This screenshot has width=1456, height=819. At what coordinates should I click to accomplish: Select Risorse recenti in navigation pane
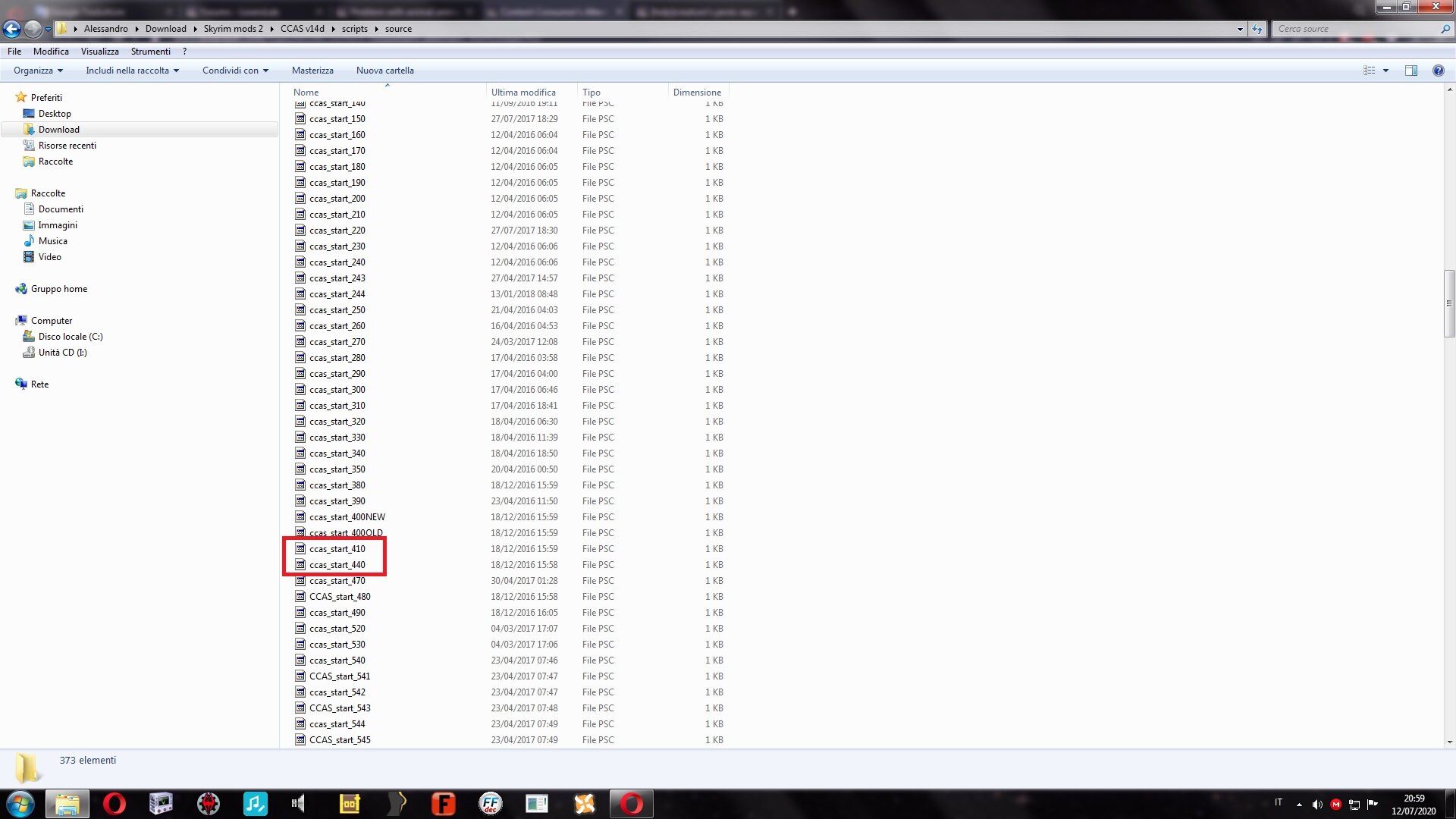[67, 146]
